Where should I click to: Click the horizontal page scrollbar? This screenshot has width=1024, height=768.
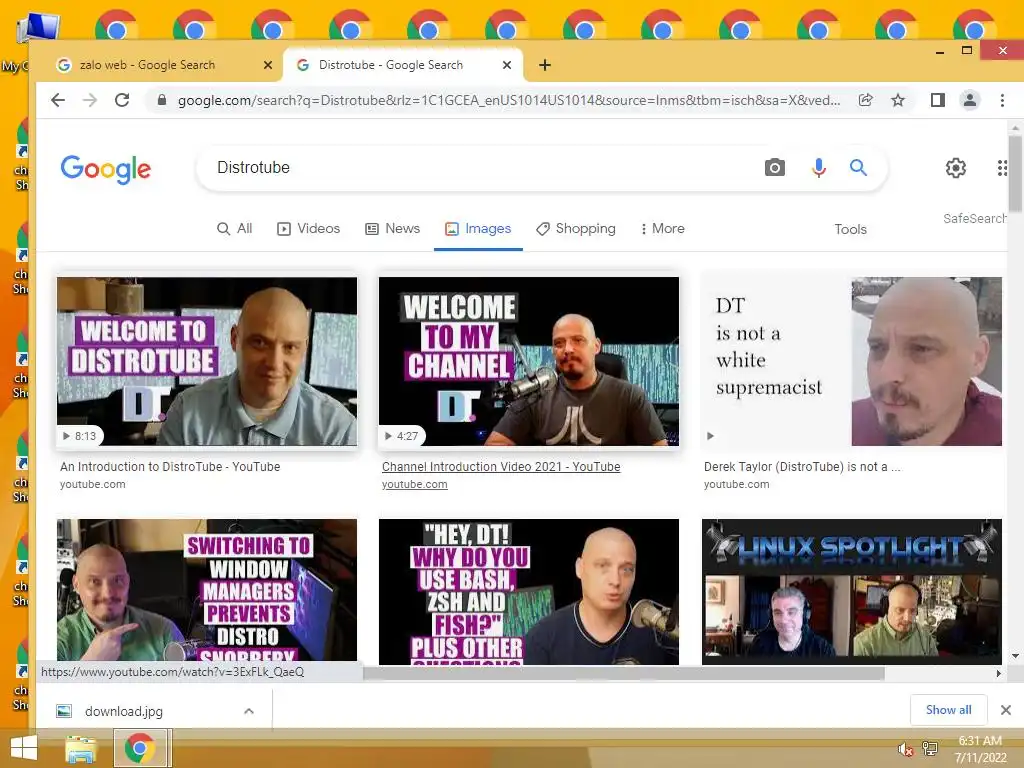(624, 673)
